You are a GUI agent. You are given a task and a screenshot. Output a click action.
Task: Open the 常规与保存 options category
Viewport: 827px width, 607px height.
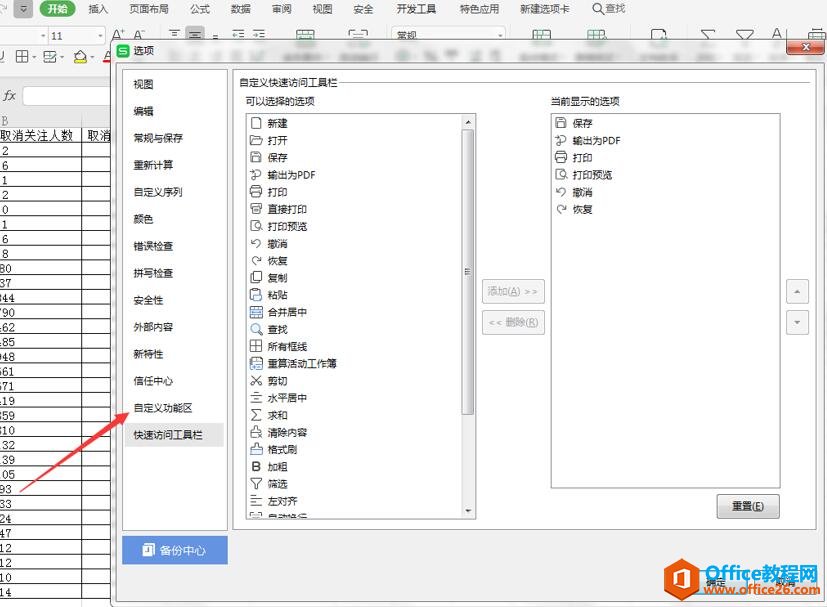158,138
